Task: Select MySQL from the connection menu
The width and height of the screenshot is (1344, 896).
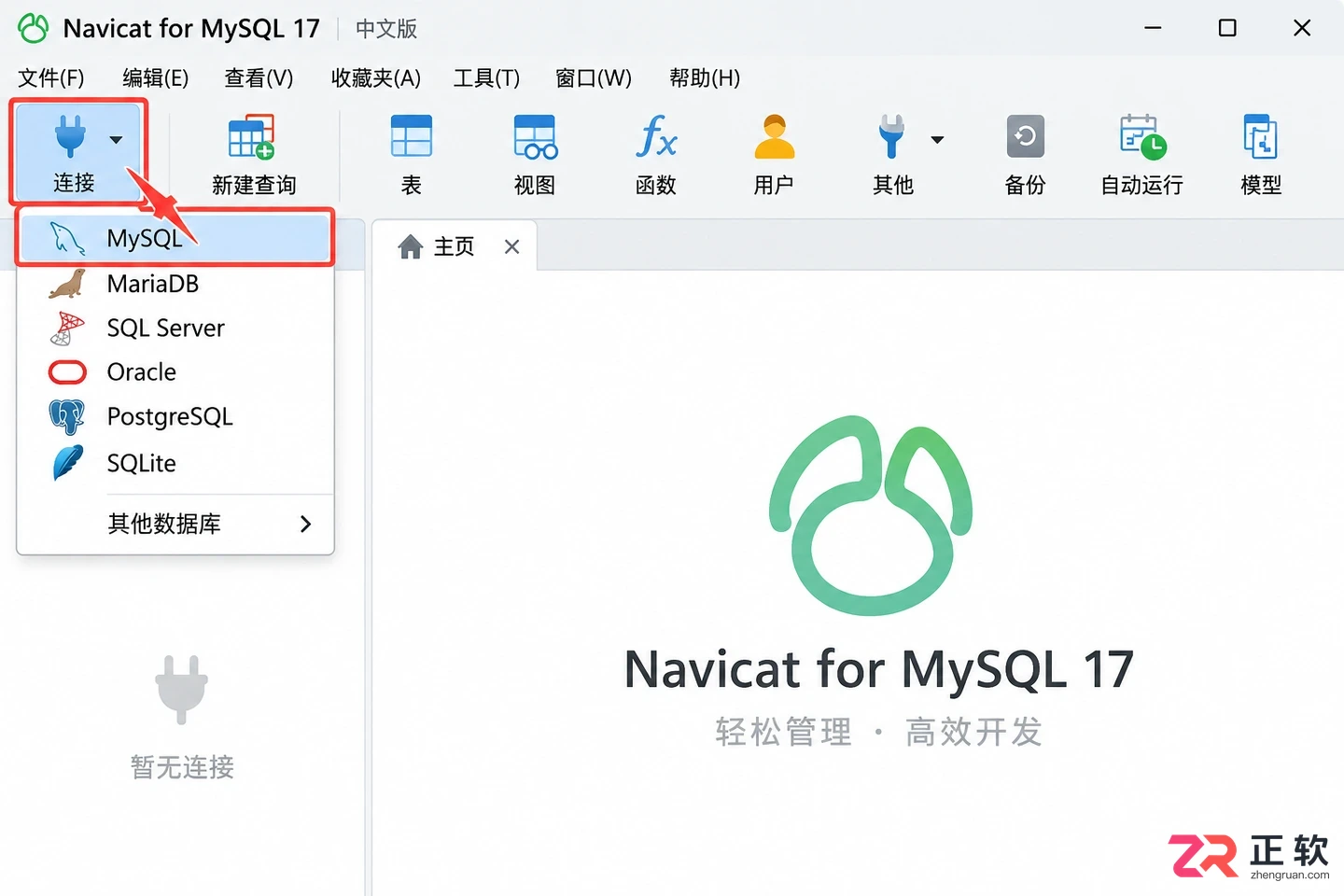Action: (x=175, y=238)
